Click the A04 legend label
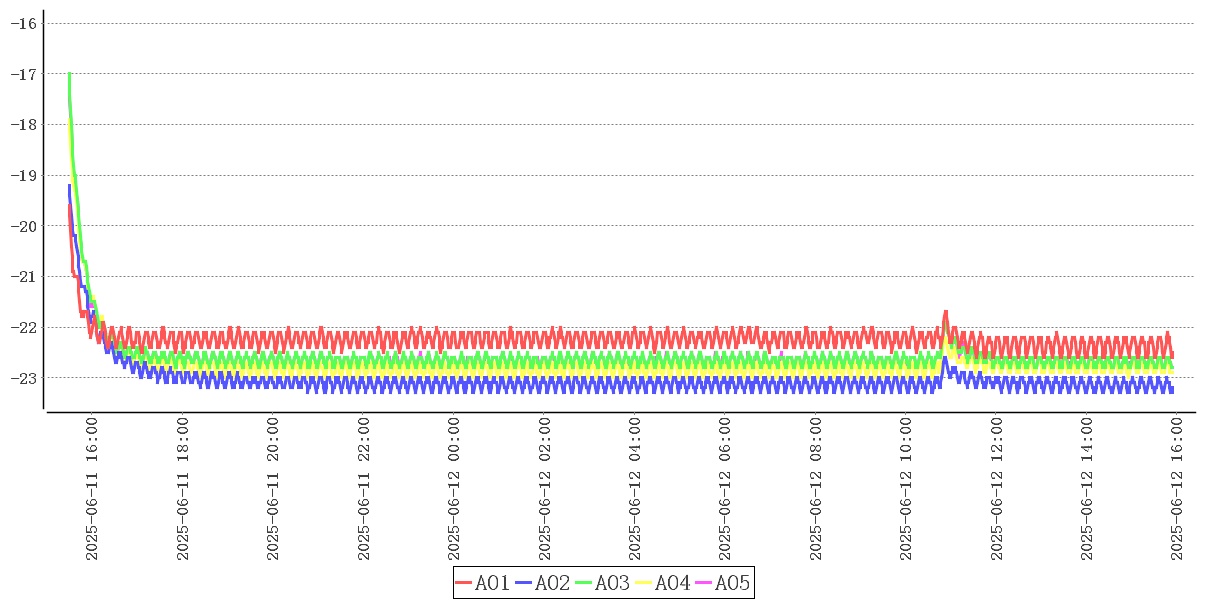 (x=673, y=583)
